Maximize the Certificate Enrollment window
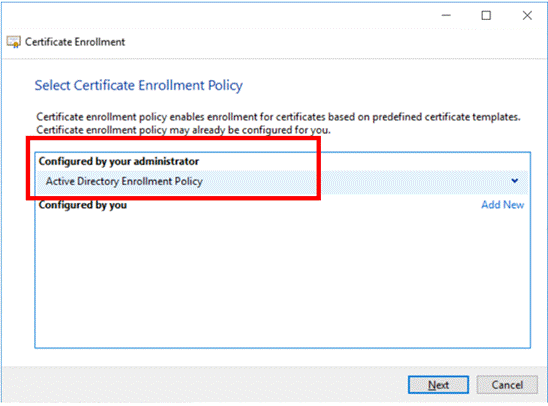The height and width of the screenshot is (406, 548). [x=486, y=15]
